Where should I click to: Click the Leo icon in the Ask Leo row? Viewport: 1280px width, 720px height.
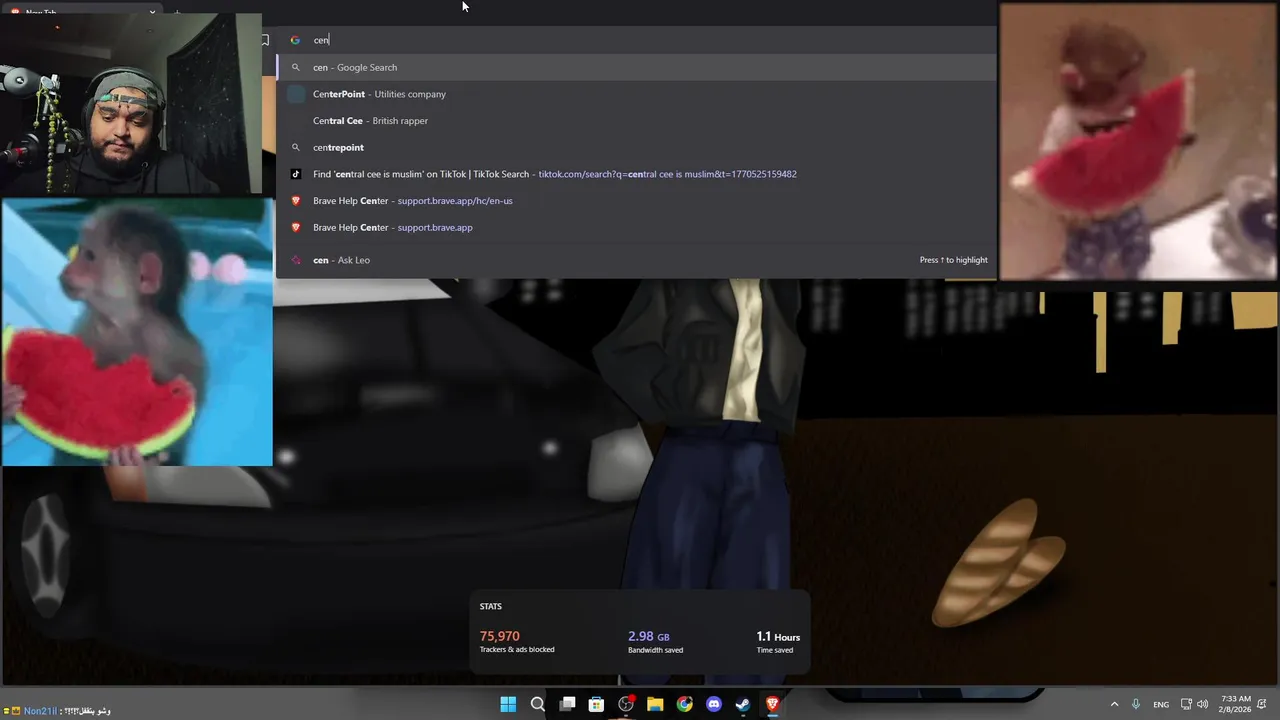pyautogui.click(x=295, y=260)
